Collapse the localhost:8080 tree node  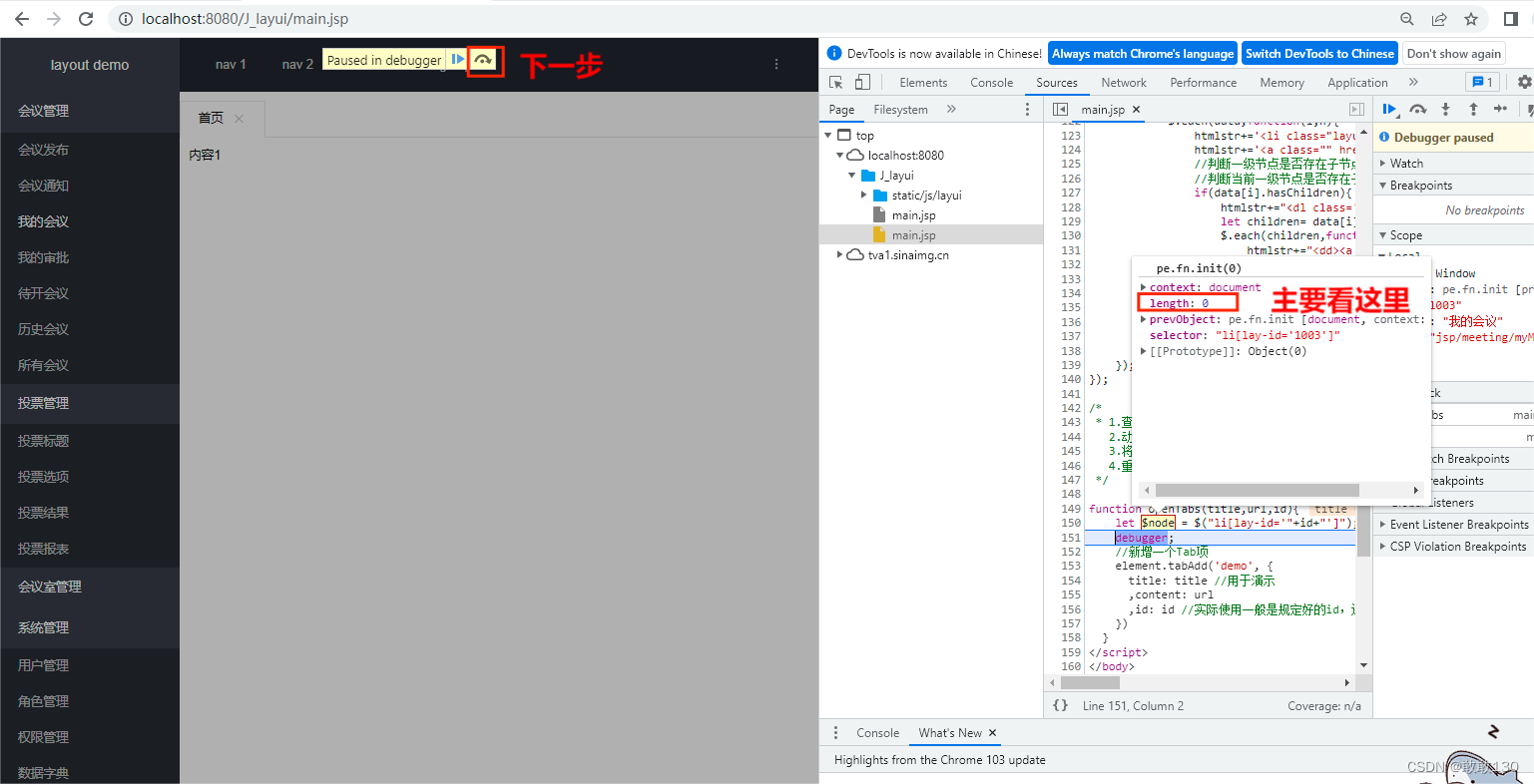tap(840, 155)
